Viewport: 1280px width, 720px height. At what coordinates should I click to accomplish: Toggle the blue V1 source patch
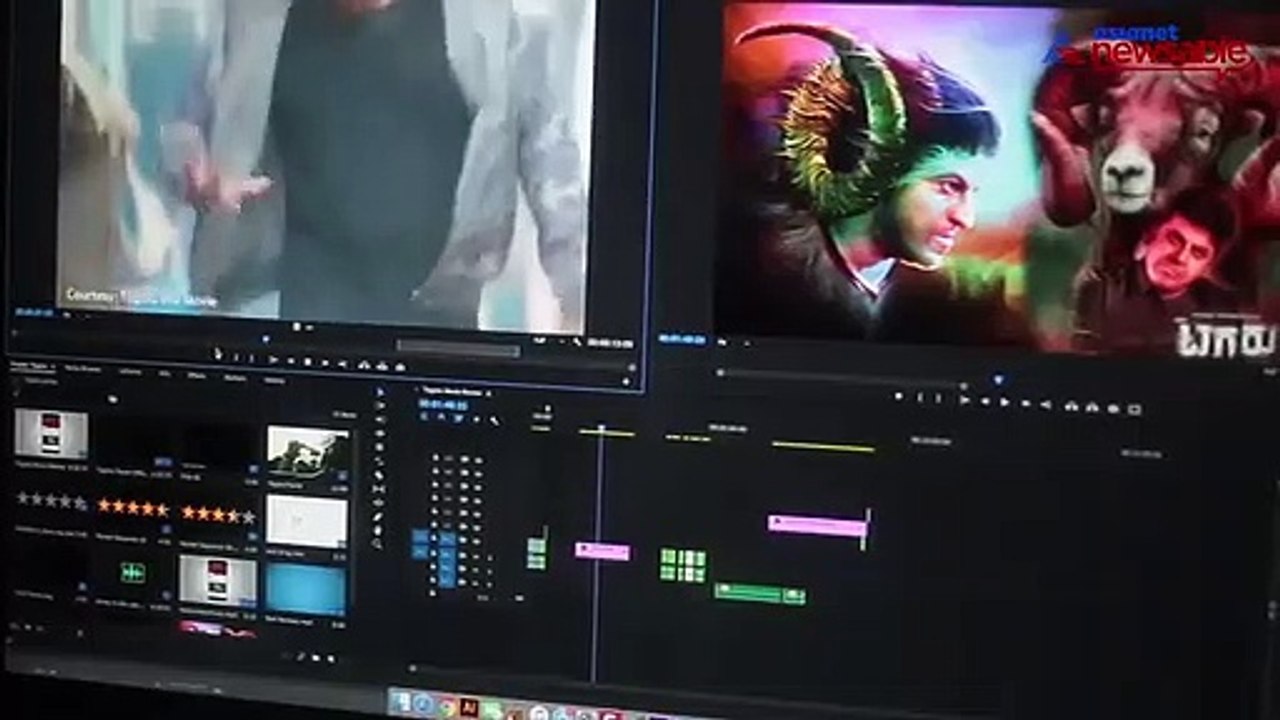(421, 537)
